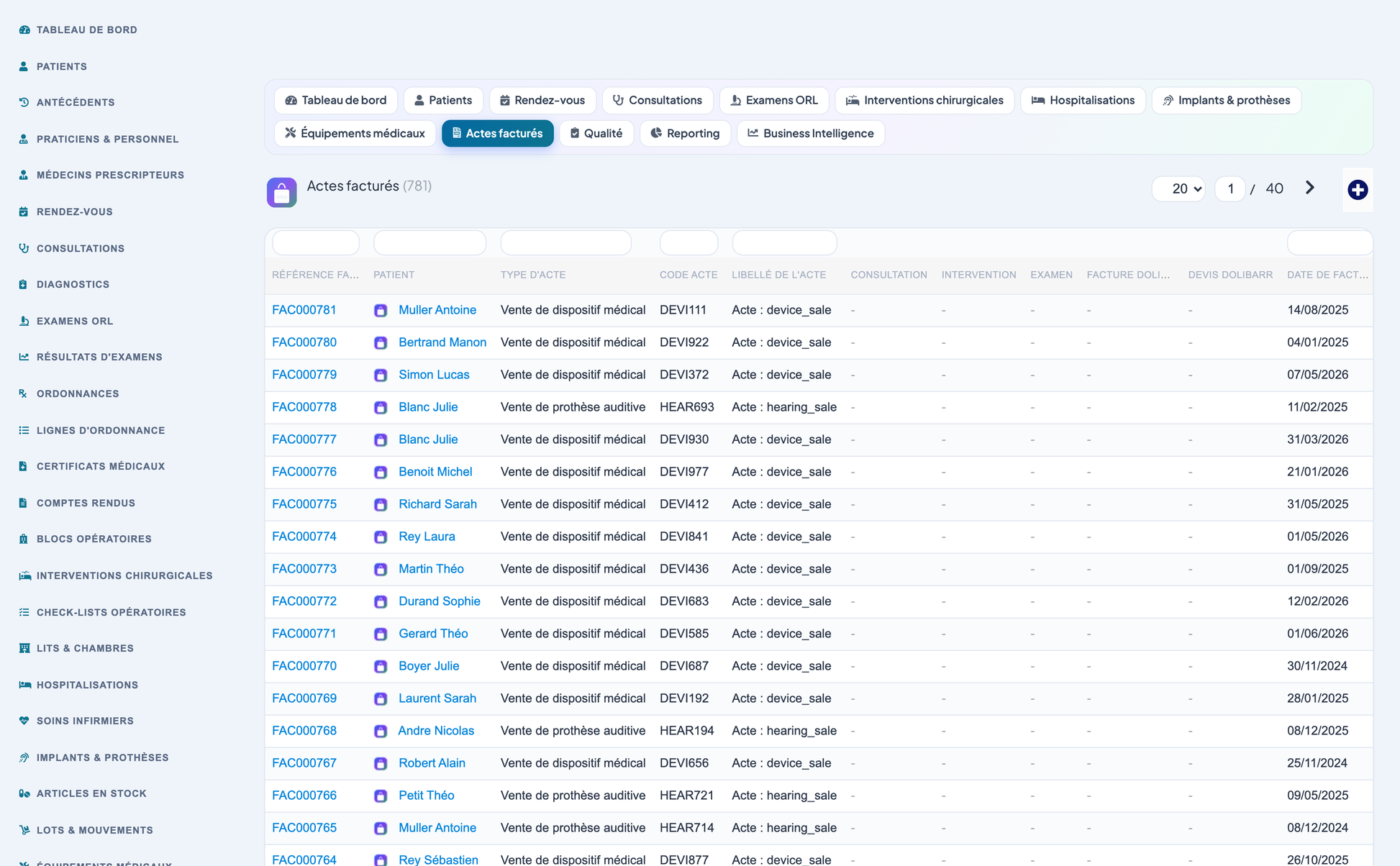This screenshot has height=866, width=1400.
Task: Open the Interventions chirurgicales tab
Action: click(924, 100)
